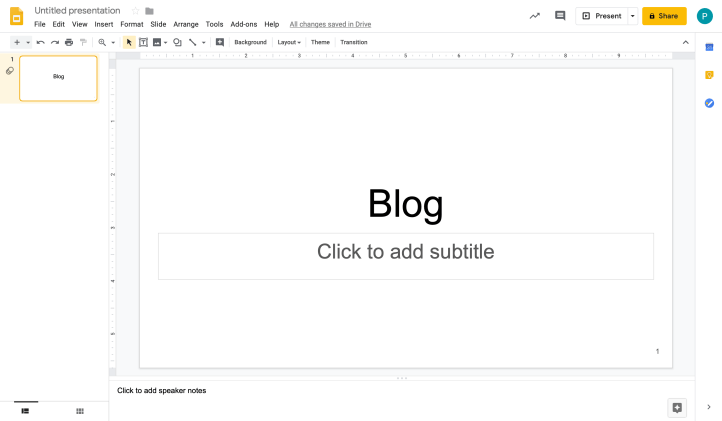The image size is (722, 421).
Task: Open the Arrange menu
Action: click(186, 24)
